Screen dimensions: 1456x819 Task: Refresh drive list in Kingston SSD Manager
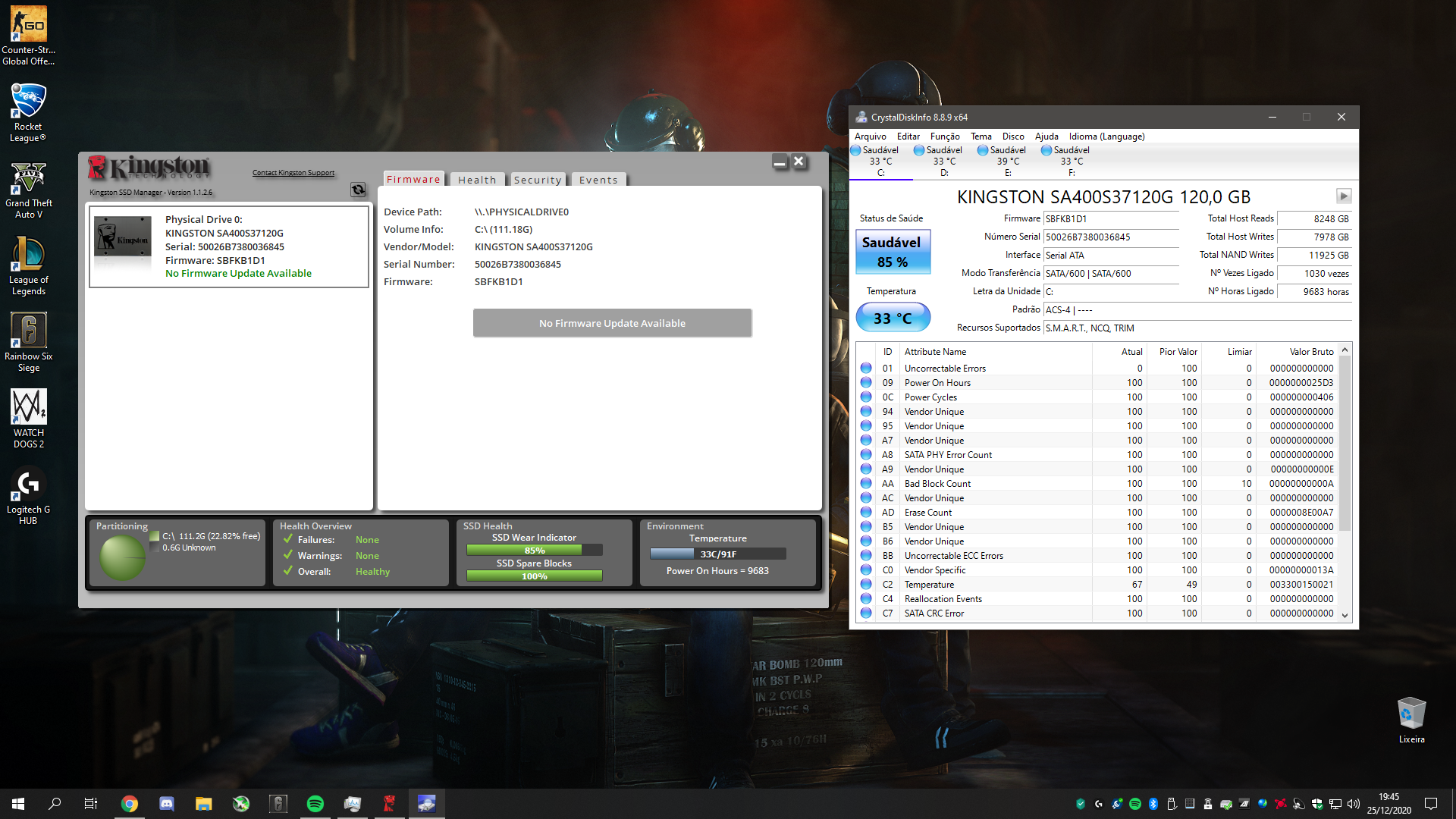[x=358, y=190]
